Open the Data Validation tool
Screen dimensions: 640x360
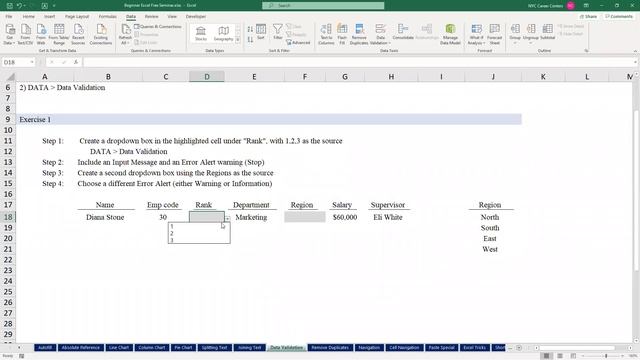coord(380,34)
